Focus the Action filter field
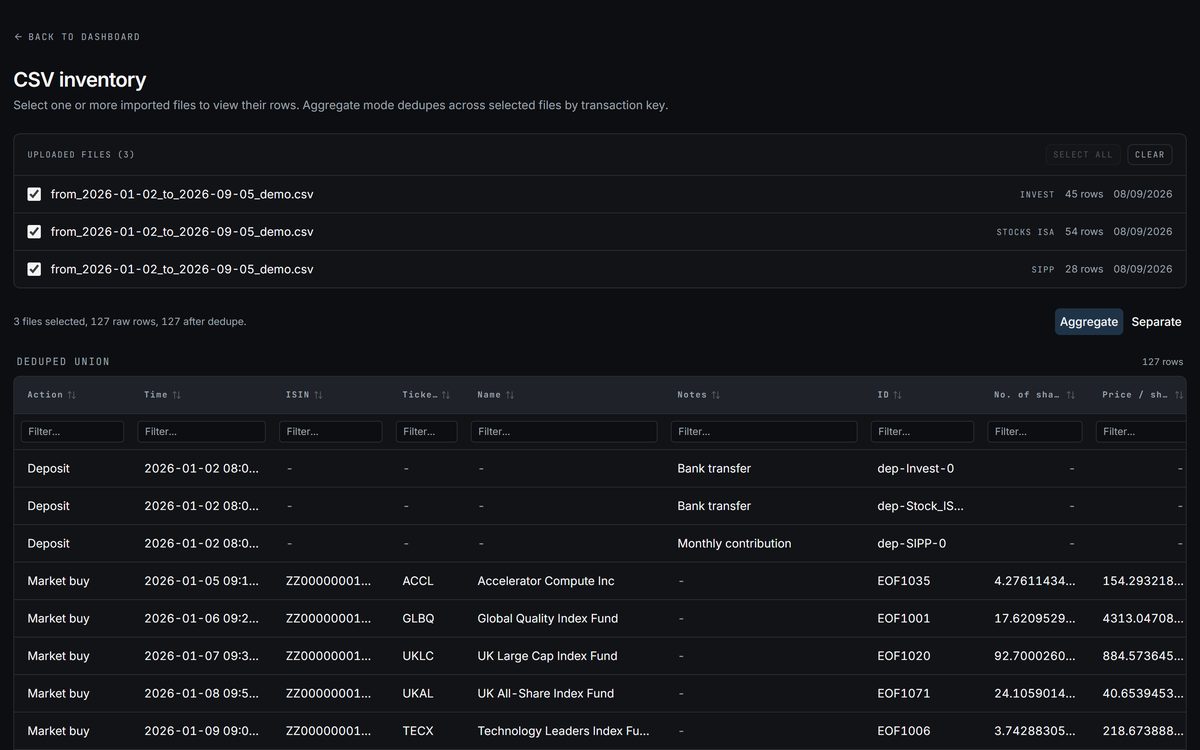The image size is (1200, 750). click(72, 432)
